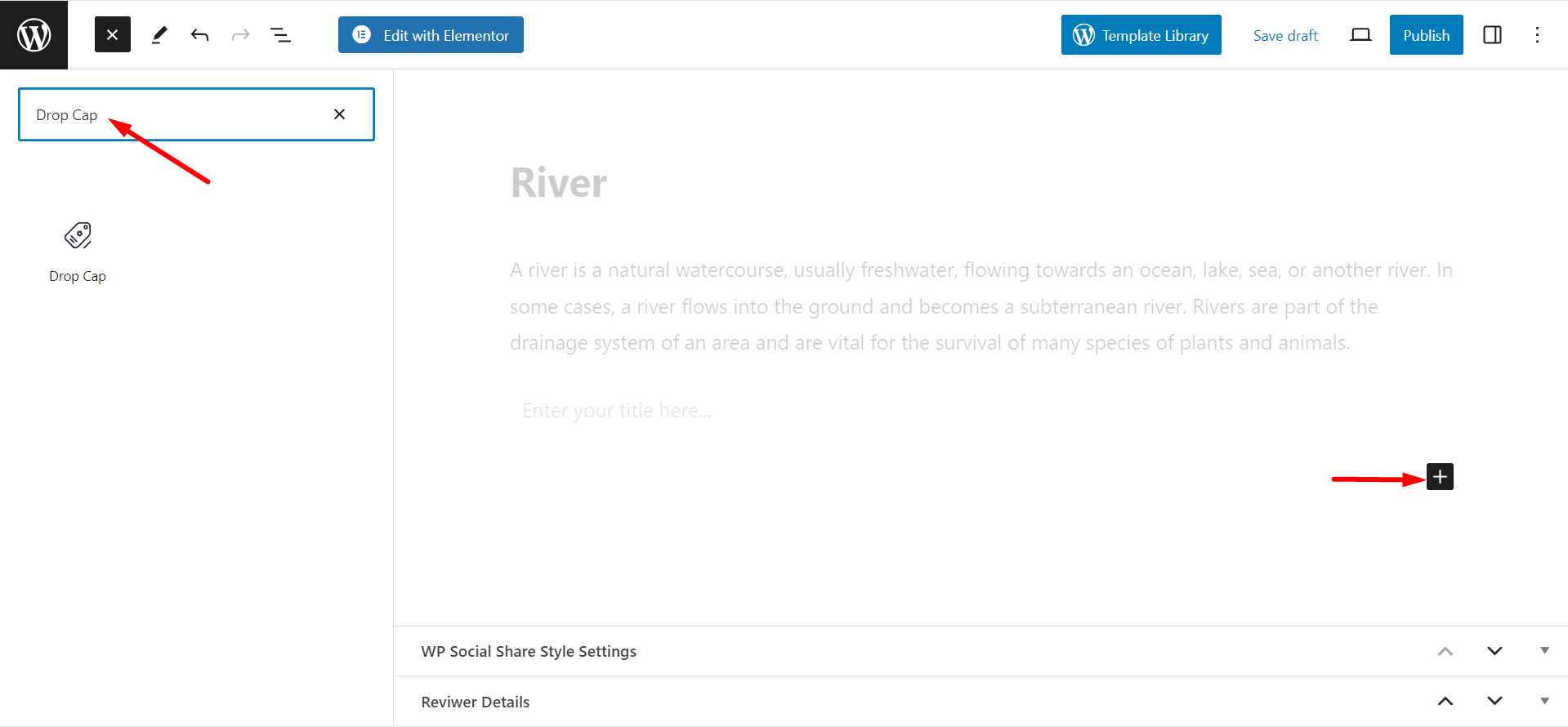Screen dimensions: 1568x727
Task: Open the laptop preview view menu
Action: click(1360, 35)
